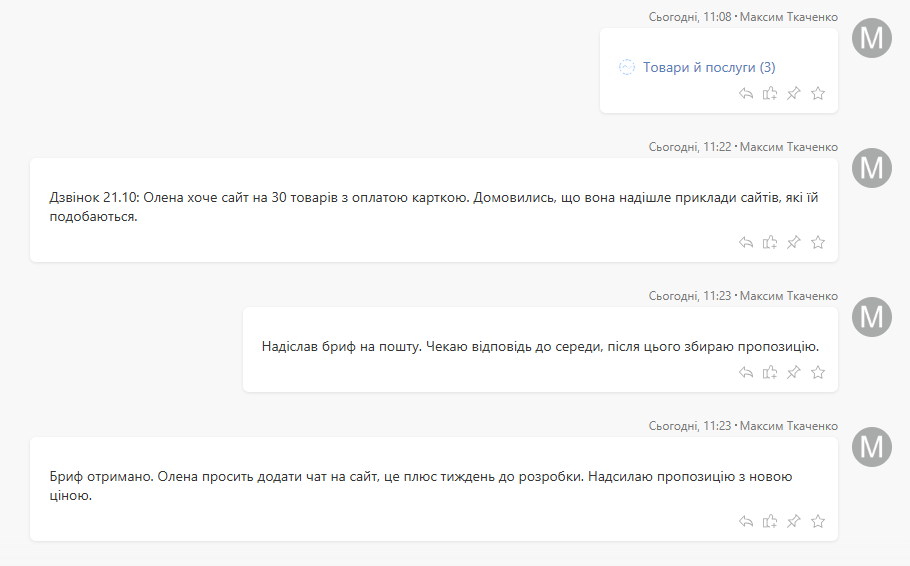Open author avatar of the 11:08 message
Viewport: 910px width, 566px height.
pyautogui.click(x=872, y=38)
